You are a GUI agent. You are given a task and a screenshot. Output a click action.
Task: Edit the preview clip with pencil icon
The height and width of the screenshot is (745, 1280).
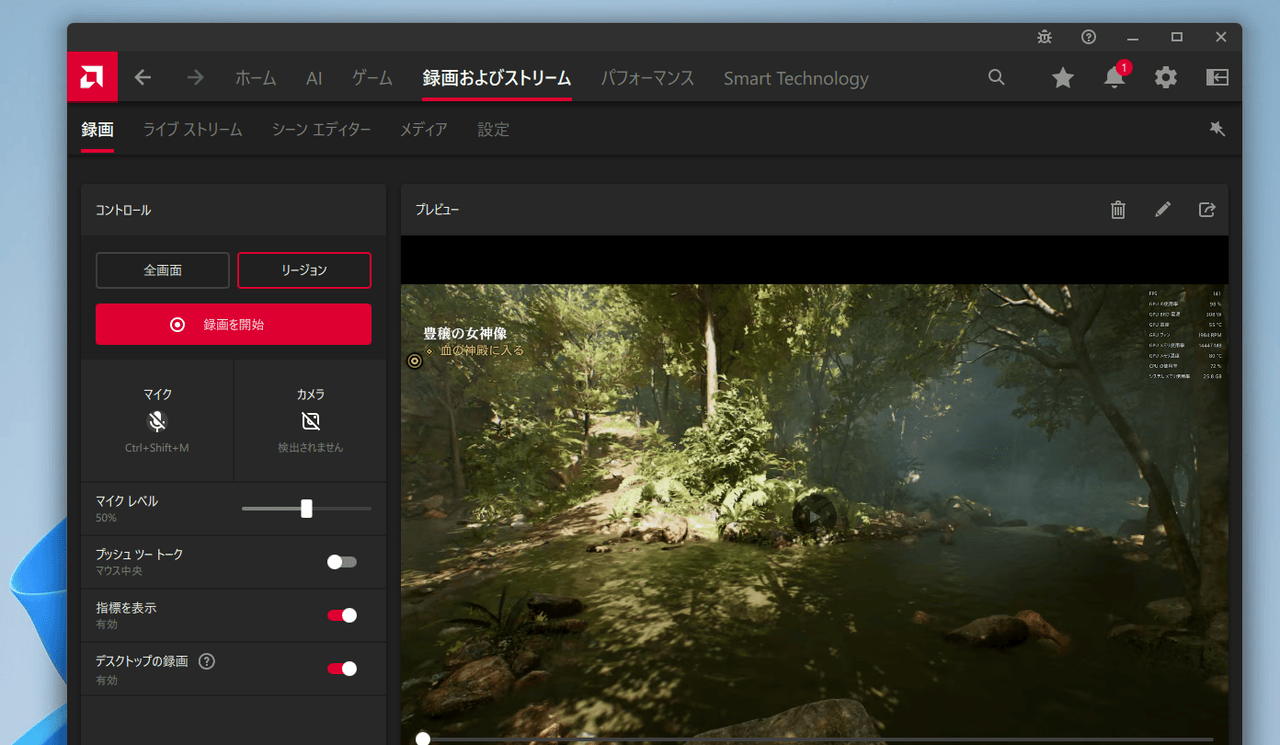click(1162, 210)
